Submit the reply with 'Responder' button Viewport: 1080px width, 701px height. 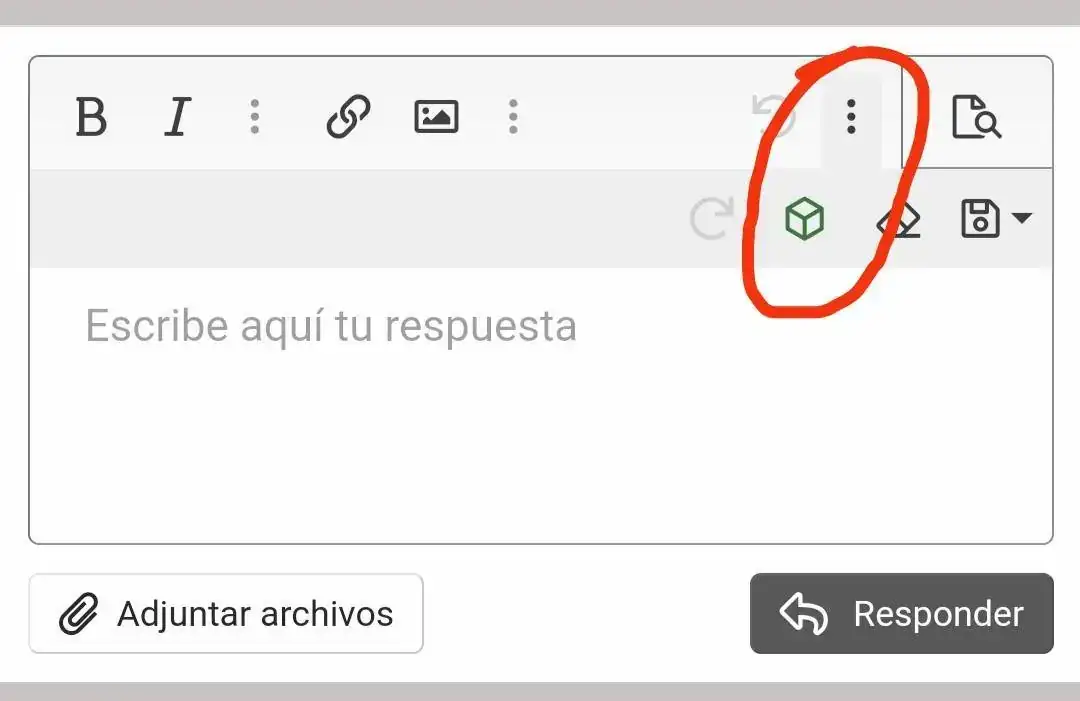(x=902, y=614)
